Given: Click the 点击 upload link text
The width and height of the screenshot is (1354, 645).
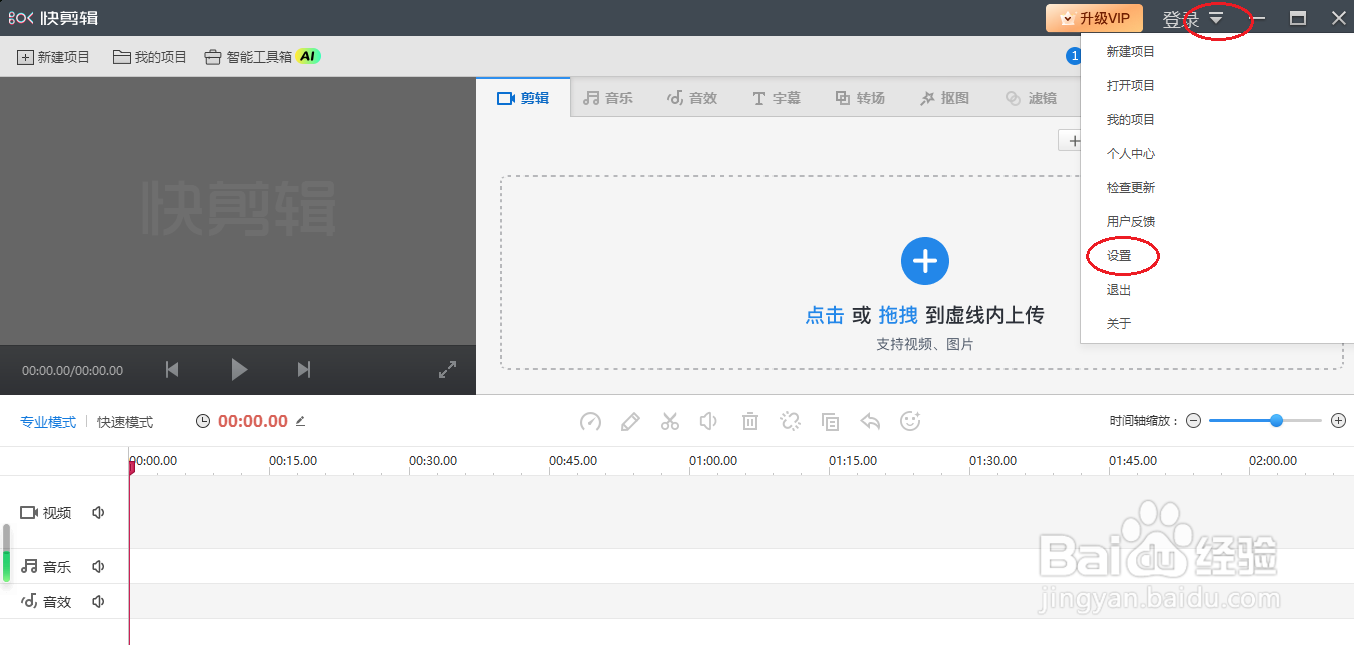Looking at the screenshot, I should pyautogui.click(x=825, y=316).
